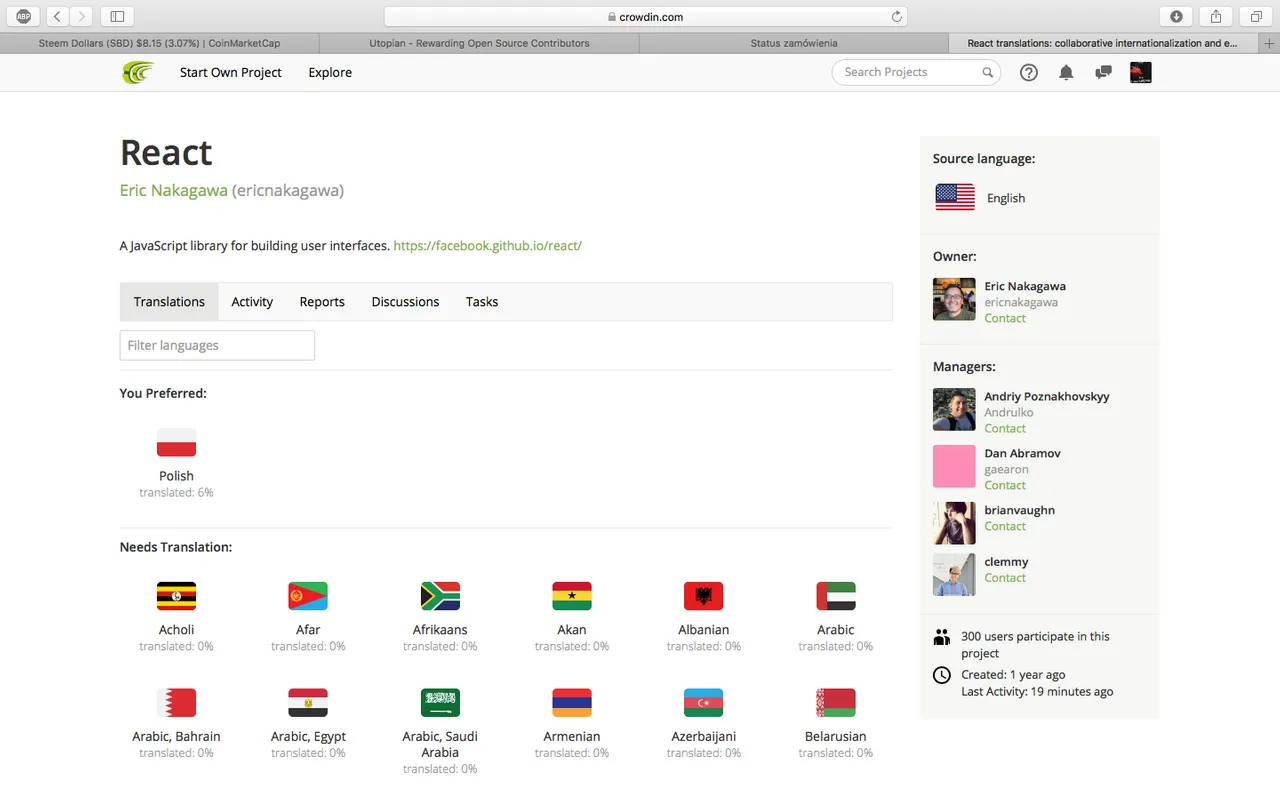This screenshot has height=800, width=1280.
Task: Open the facebook.github.io/react link
Action: [487, 245]
